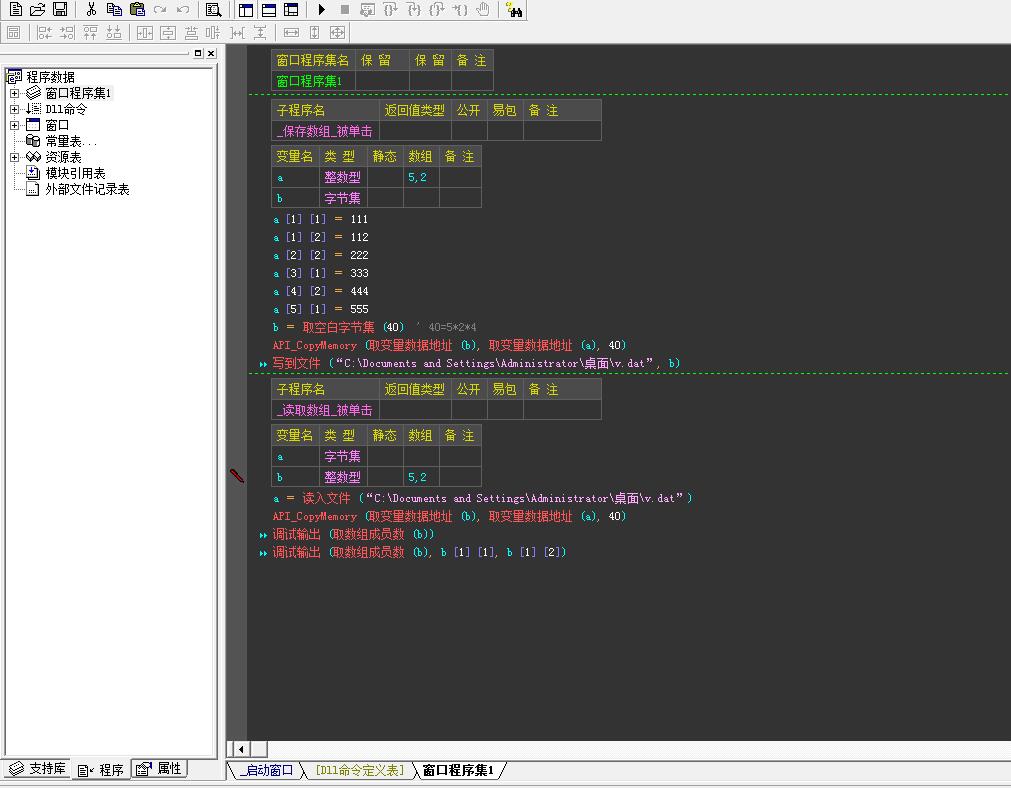
Task: Run the program with the play icon
Action: coord(322,9)
